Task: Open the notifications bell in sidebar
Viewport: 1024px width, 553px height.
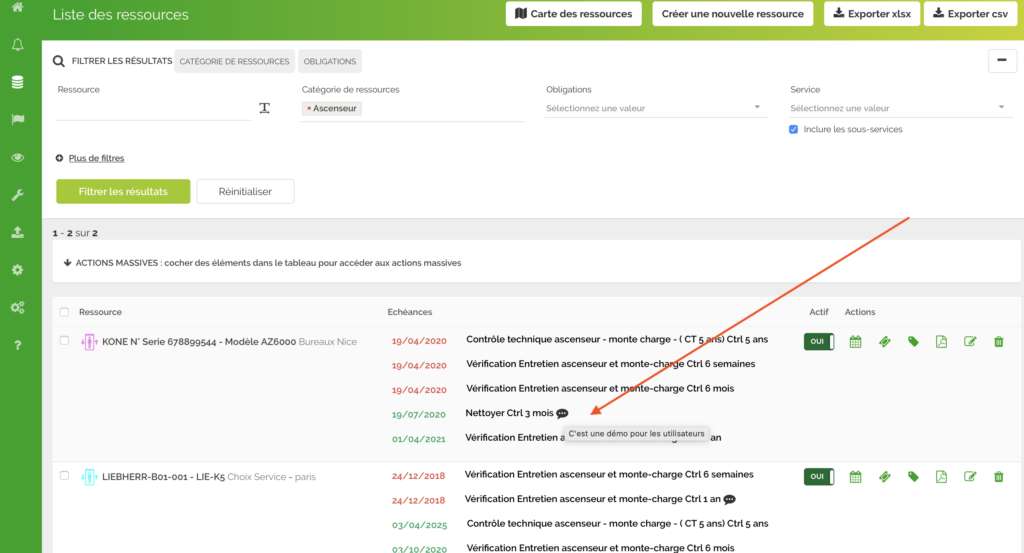Action: [x=17, y=45]
